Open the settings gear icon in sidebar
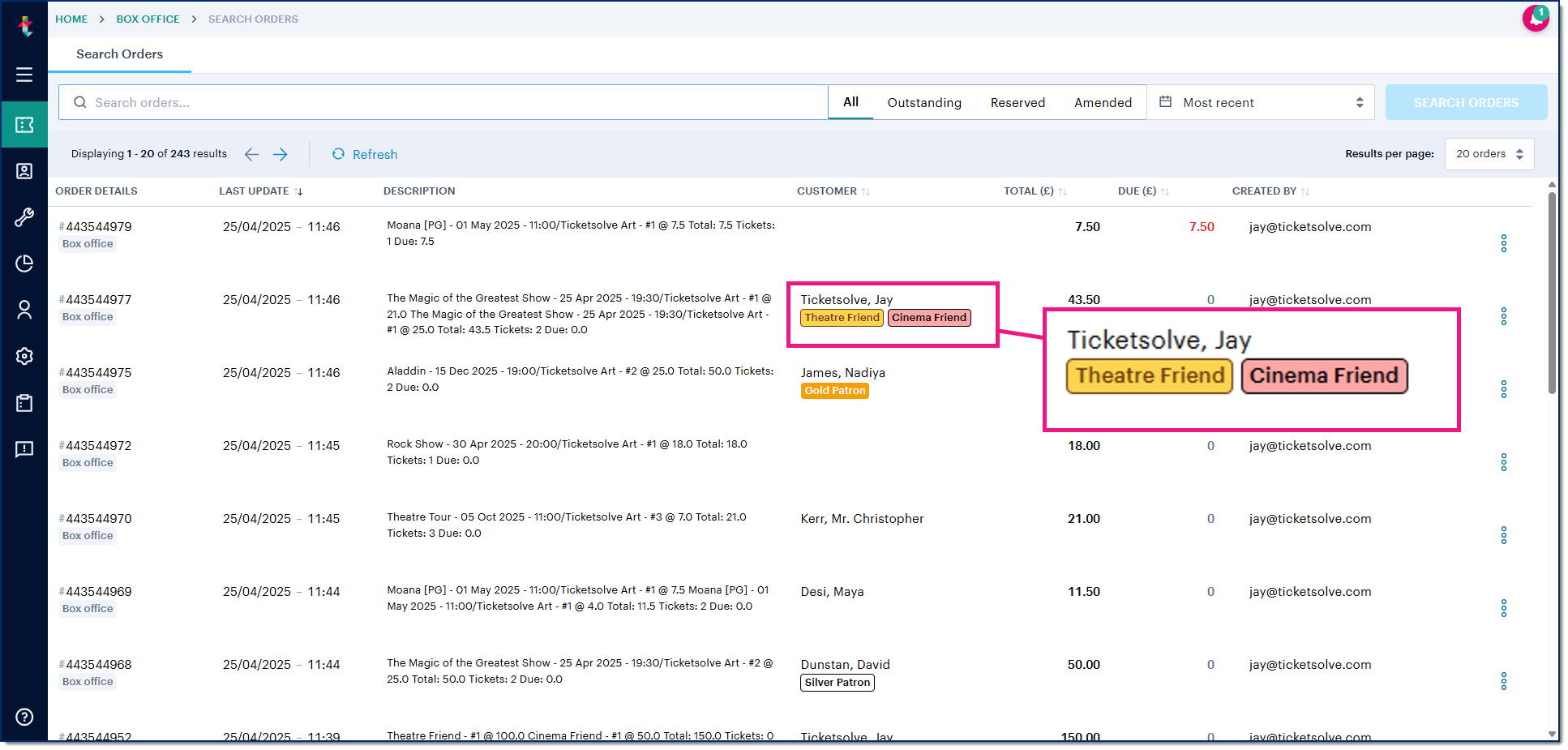Image resolution: width=1568 pixels, height=750 pixels. pos(24,356)
